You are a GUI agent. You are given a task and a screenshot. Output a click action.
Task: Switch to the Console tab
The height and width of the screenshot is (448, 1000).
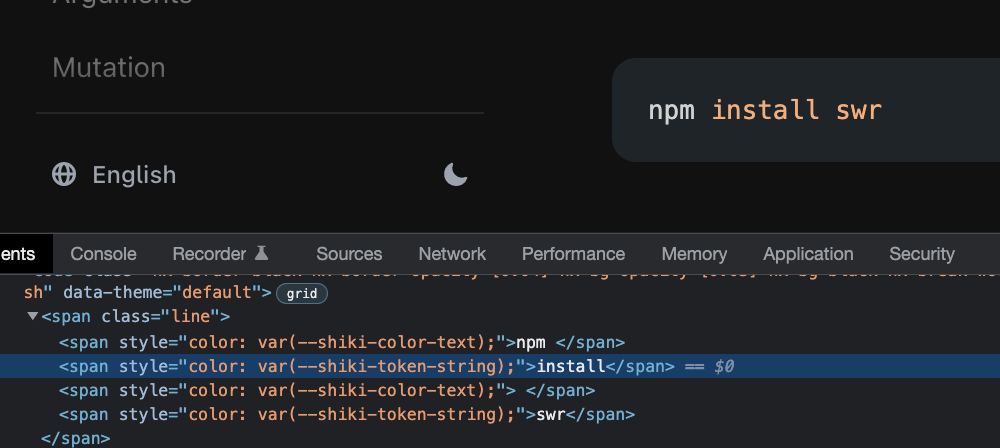coord(103,254)
